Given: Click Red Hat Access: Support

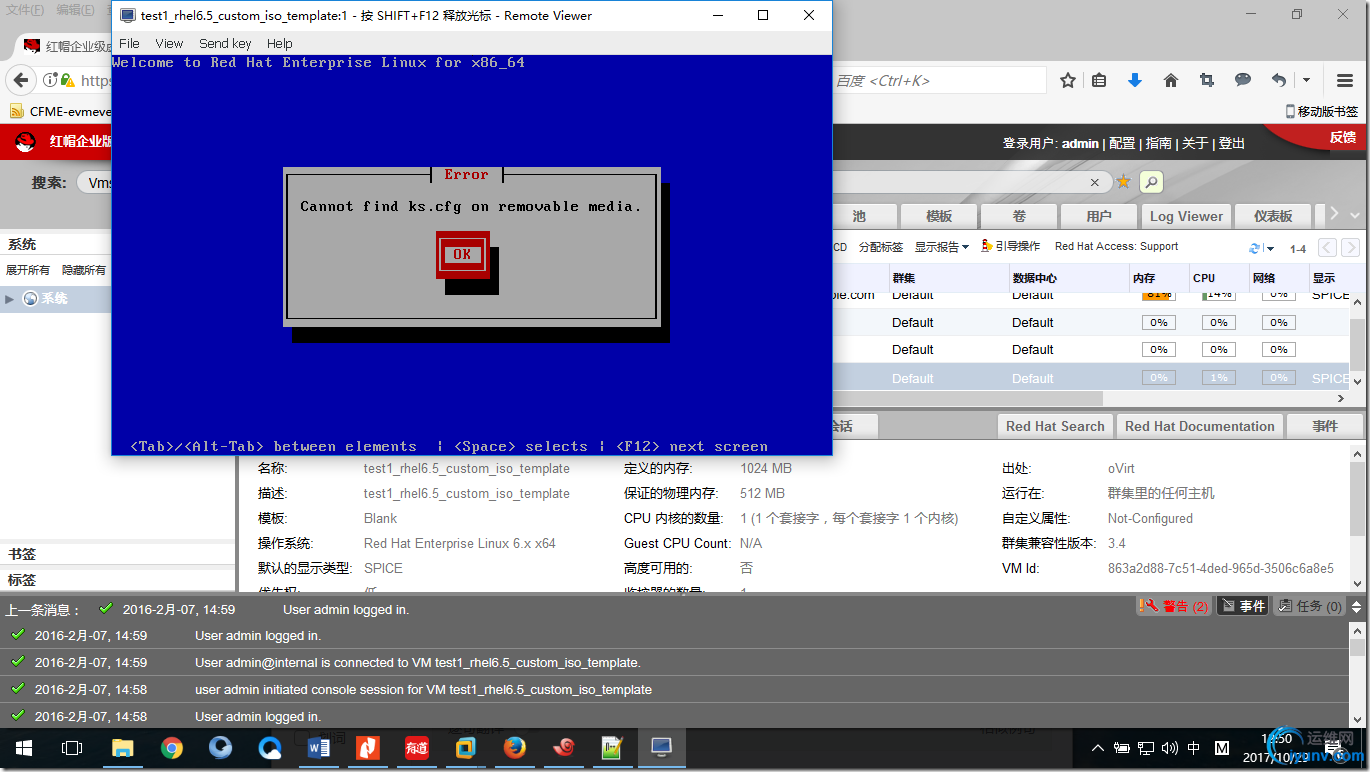Looking at the screenshot, I should tap(1116, 246).
